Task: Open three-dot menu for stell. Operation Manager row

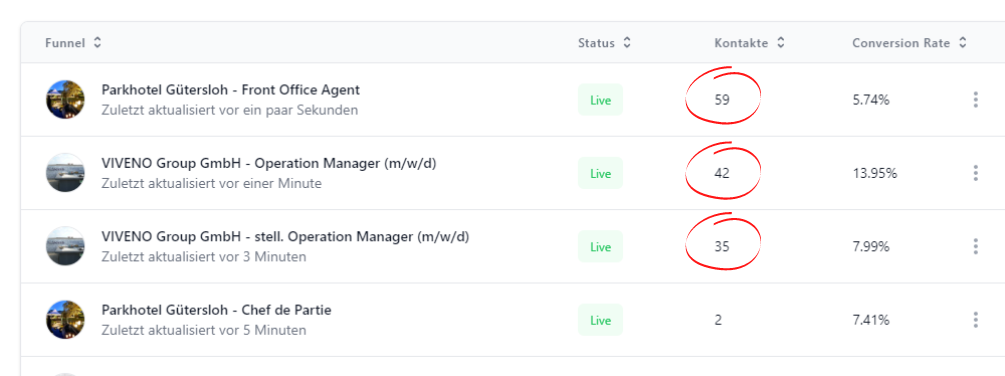Action: (975, 247)
